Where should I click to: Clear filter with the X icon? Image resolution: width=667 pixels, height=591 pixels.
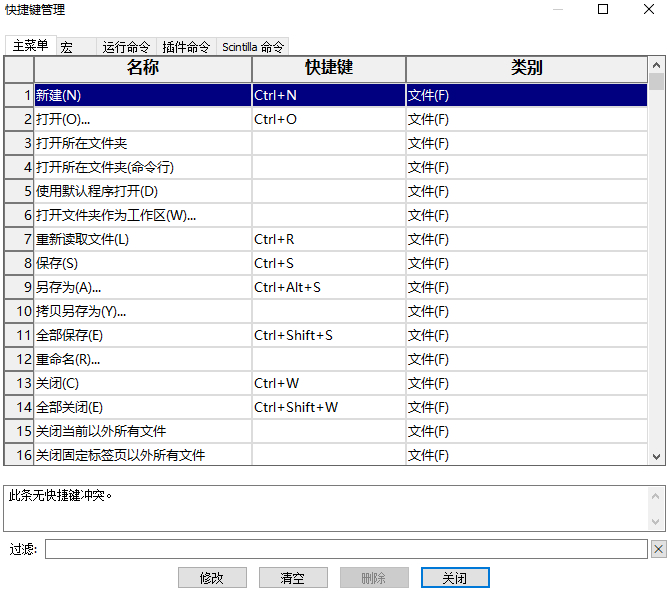[658, 549]
